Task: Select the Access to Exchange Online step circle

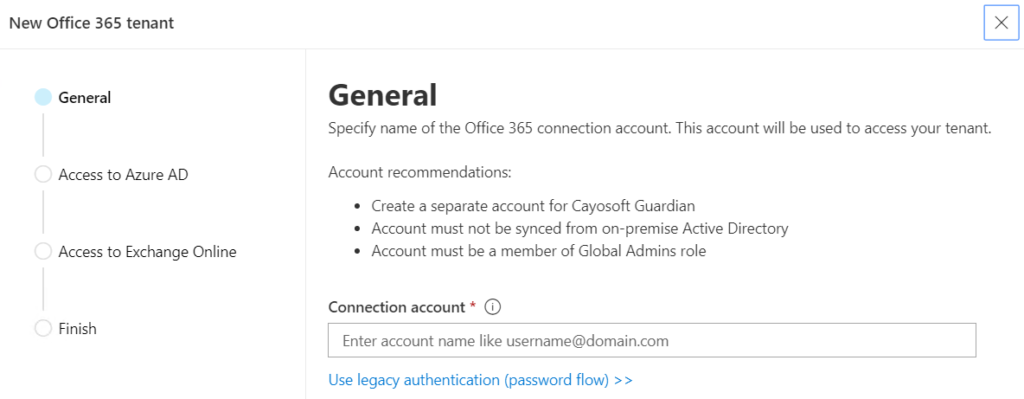Action: point(43,251)
